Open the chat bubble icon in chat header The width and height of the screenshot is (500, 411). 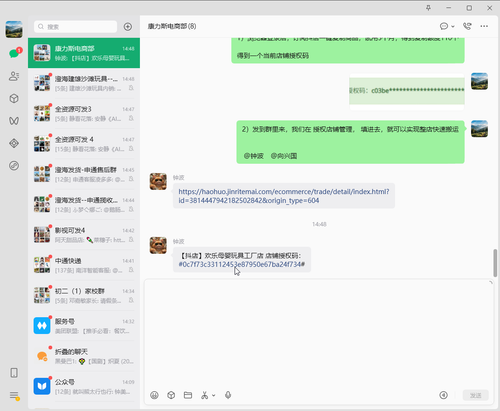tap(444, 26)
